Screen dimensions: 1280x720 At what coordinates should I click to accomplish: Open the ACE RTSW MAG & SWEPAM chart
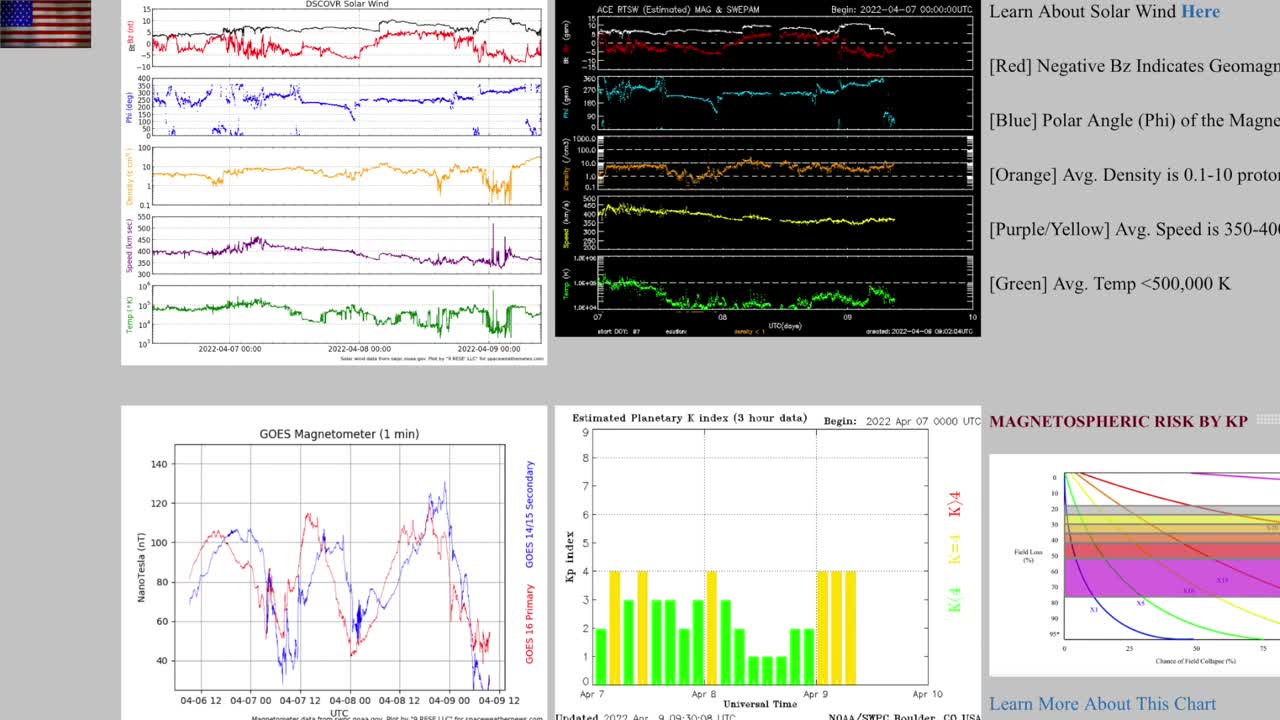coord(768,168)
